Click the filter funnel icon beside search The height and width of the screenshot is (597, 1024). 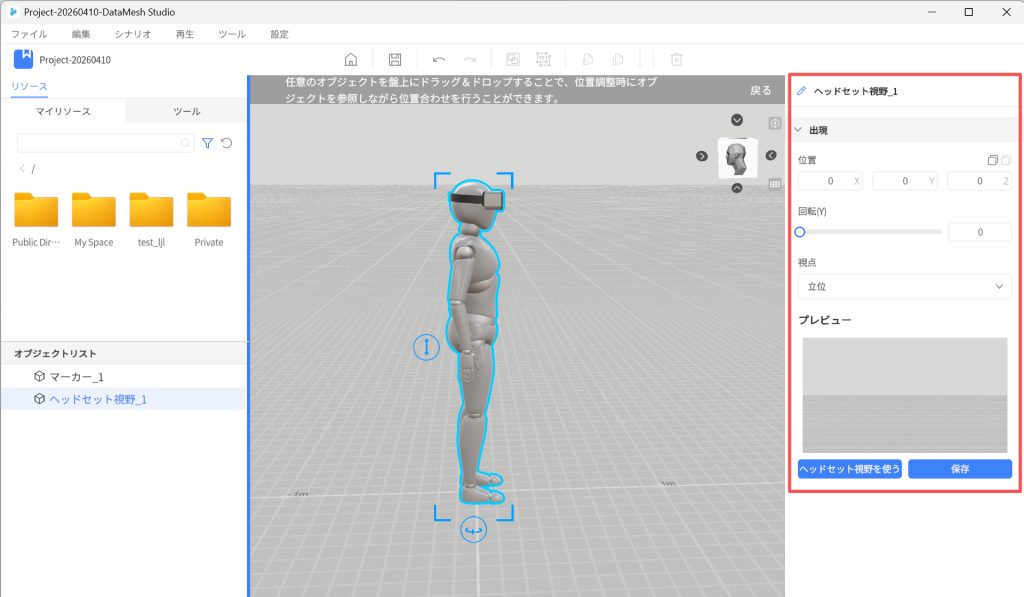[x=207, y=143]
